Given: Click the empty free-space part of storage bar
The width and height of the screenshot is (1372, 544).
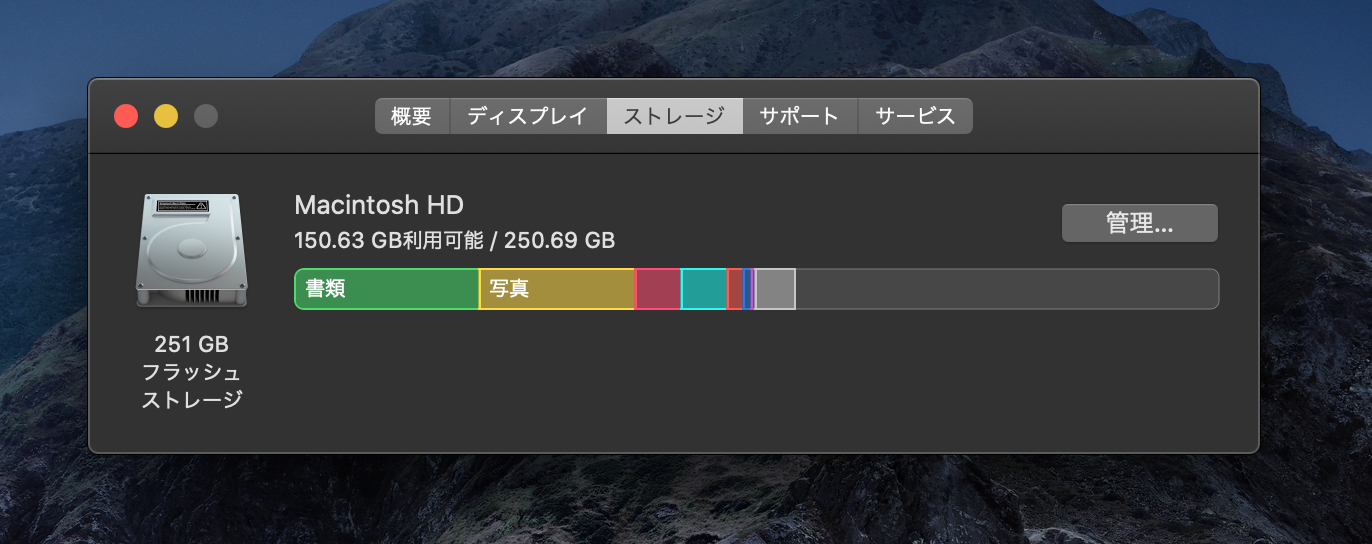Looking at the screenshot, I should (x=1005, y=289).
